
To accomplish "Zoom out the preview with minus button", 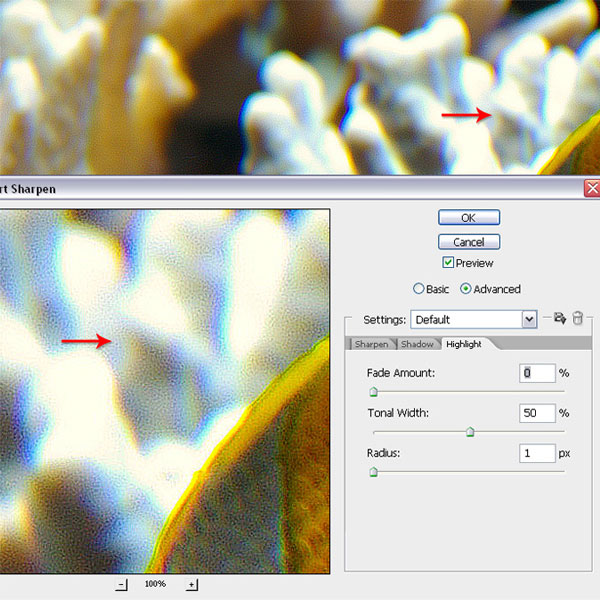I will [x=122, y=585].
